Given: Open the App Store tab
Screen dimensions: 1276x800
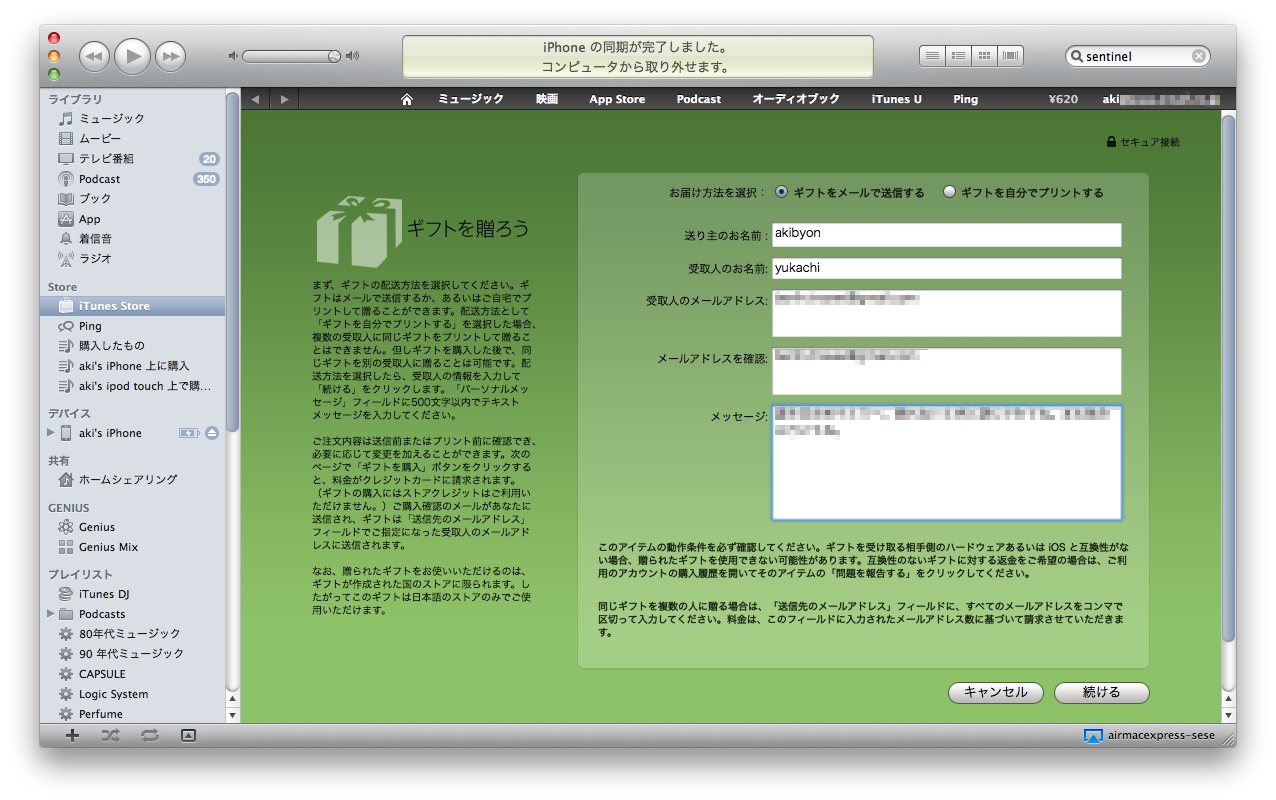Looking at the screenshot, I should click(x=617, y=99).
